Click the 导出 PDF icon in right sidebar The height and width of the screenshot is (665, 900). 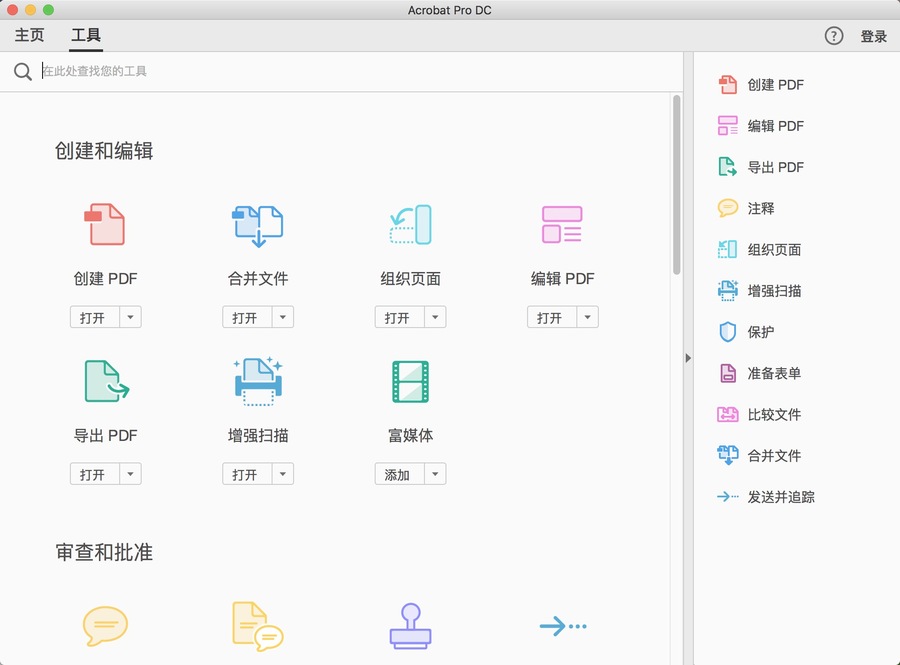point(728,167)
